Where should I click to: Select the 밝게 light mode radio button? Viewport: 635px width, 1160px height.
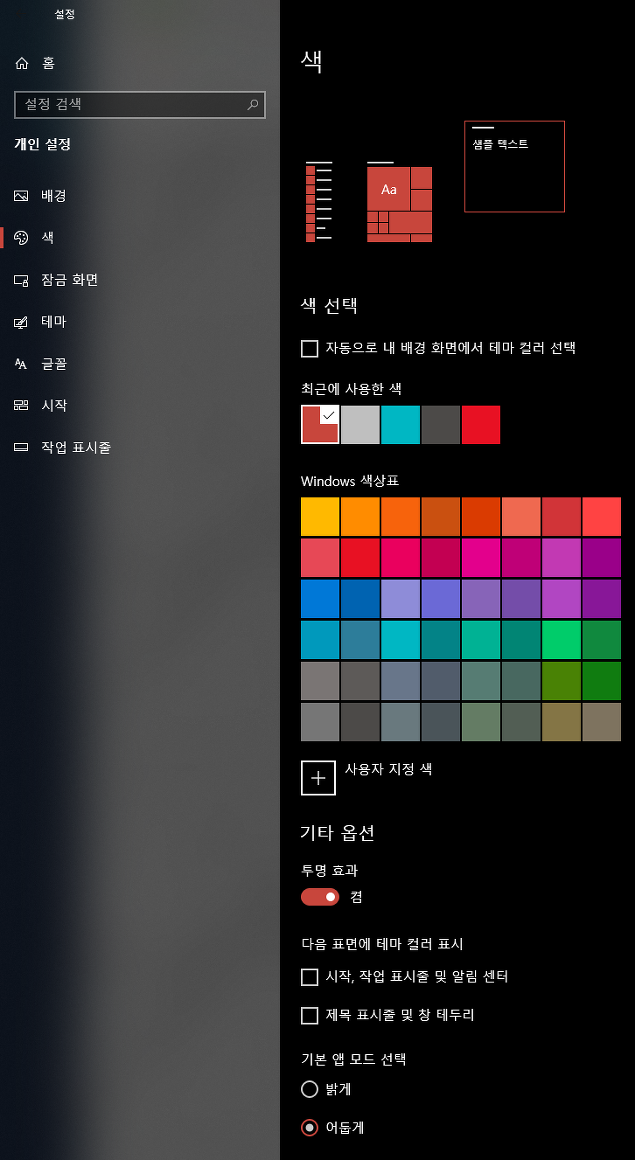[x=309, y=1090]
